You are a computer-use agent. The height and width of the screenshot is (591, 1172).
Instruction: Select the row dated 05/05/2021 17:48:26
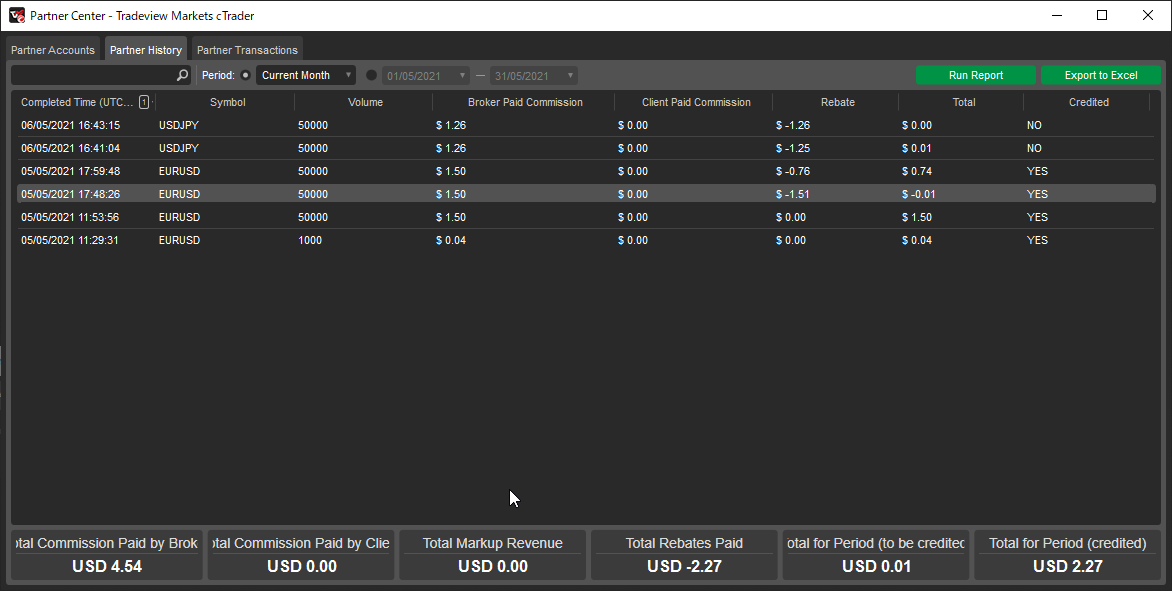[586, 194]
